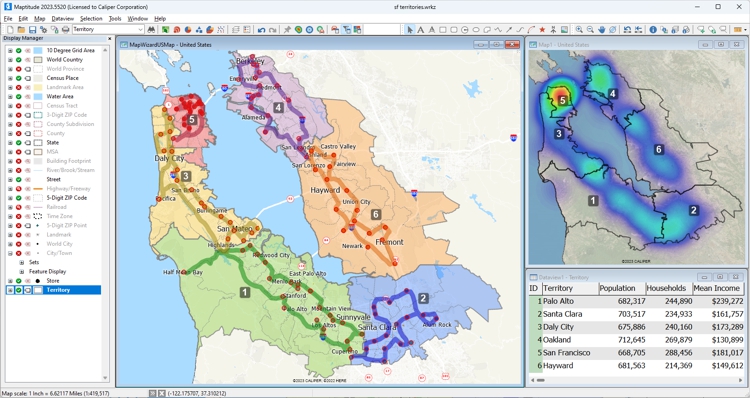Close the Display Manager panel
The height and width of the screenshot is (398, 750).
(x=110, y=39)
